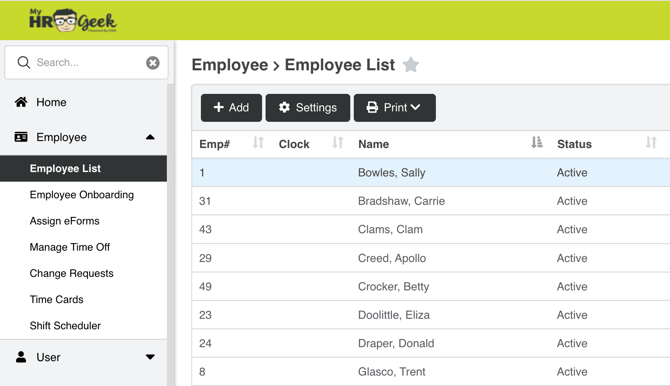Open Employee Onboarding
The height and width of the screenshot is (386, 670).
click(x=82, y=195)
